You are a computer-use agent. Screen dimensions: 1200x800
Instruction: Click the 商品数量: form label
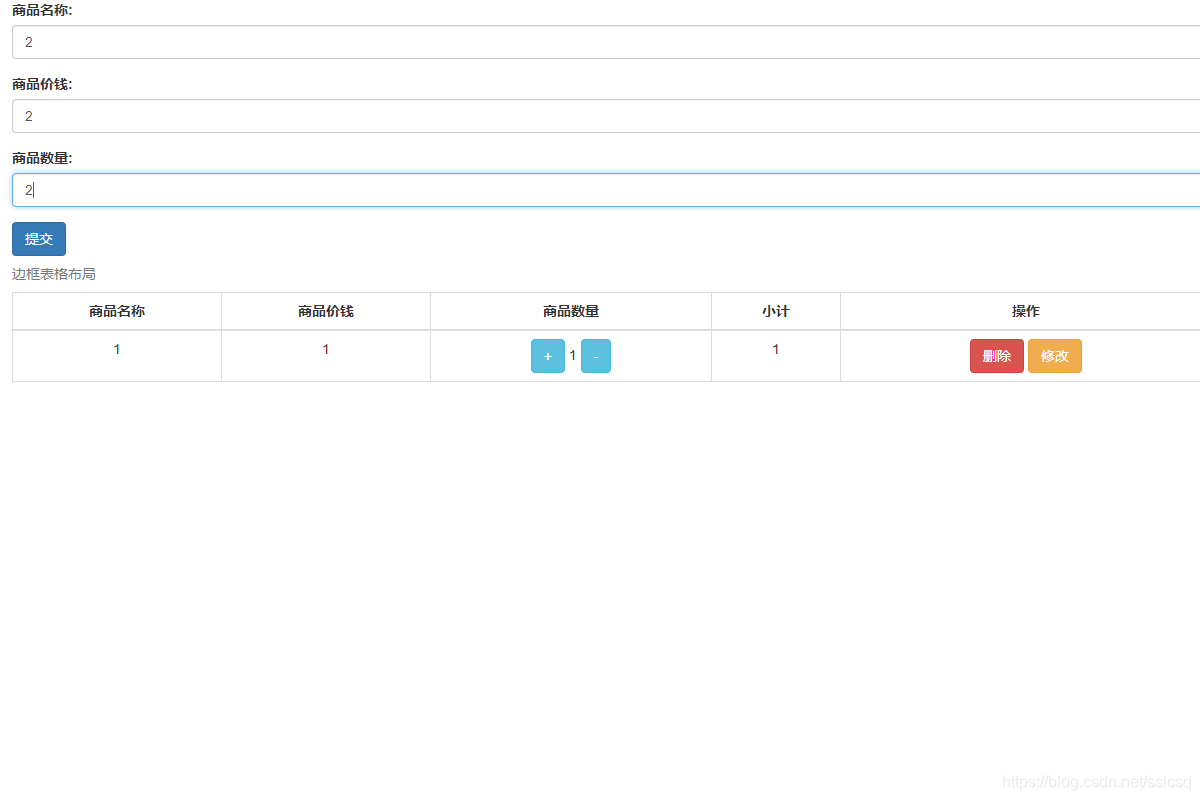(x=42, y=158)
